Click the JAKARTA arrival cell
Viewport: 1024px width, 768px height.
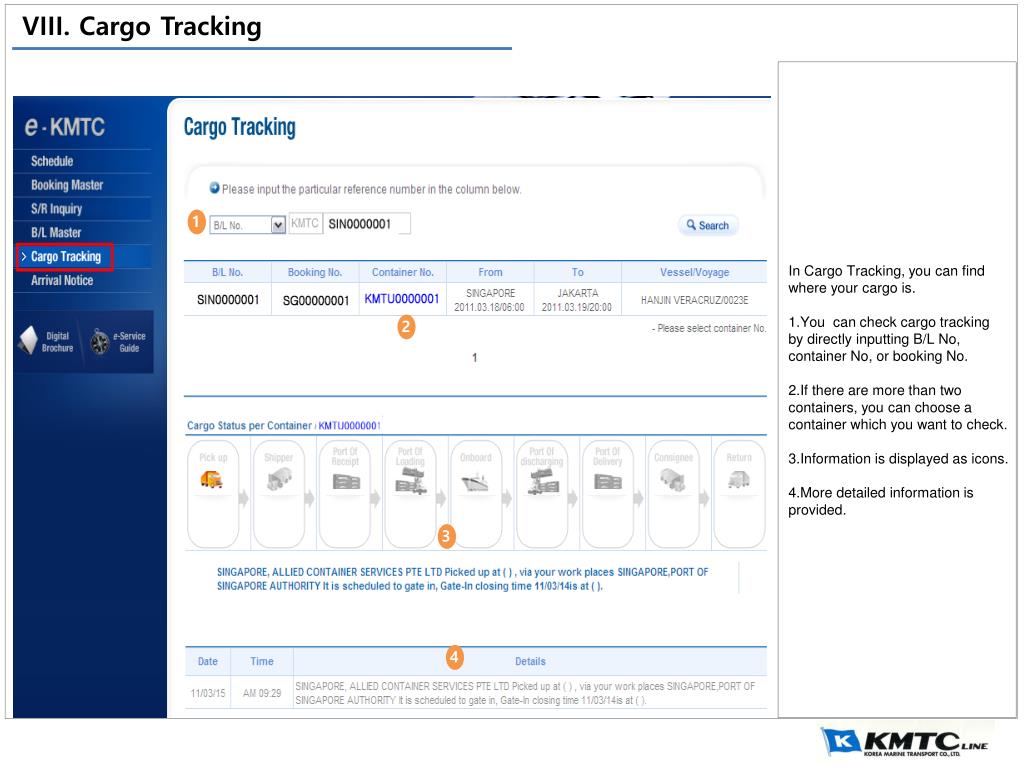pos(577,300)
